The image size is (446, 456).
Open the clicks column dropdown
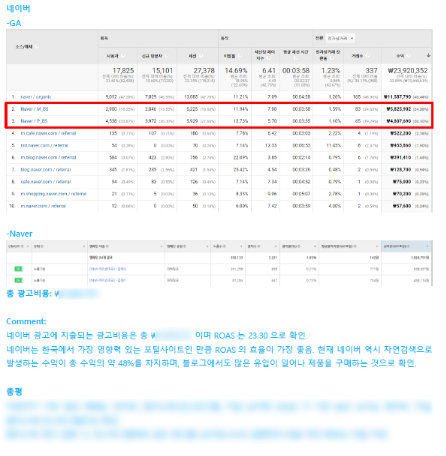click(276, 247)
